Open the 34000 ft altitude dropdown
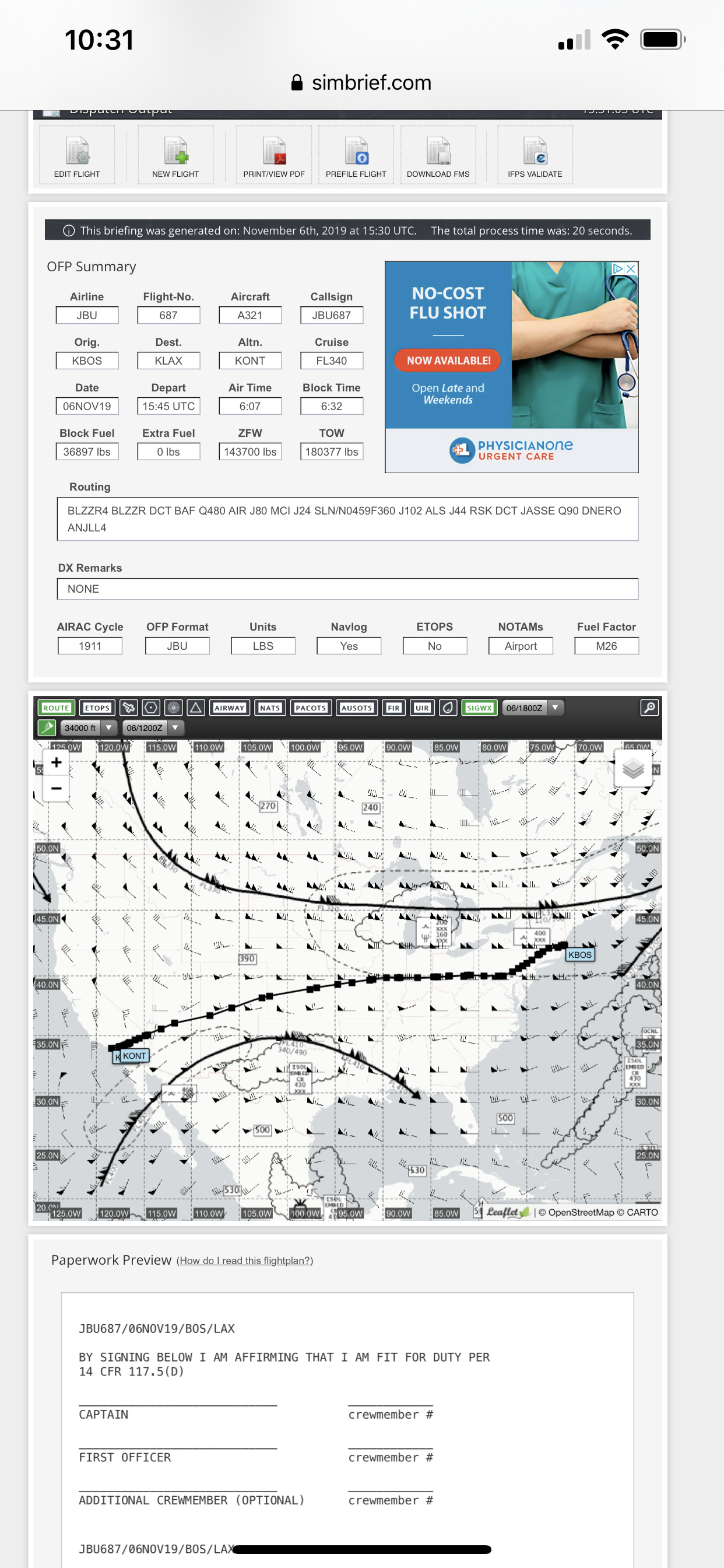The image size is (724, 1568). (88, 727)
